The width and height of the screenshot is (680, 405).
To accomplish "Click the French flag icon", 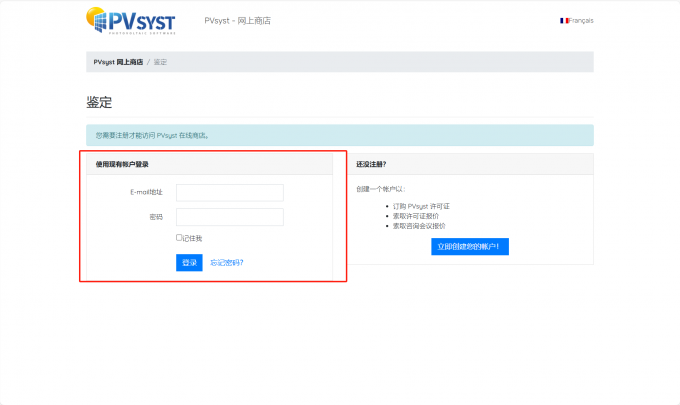I will (x=564, y=20).
